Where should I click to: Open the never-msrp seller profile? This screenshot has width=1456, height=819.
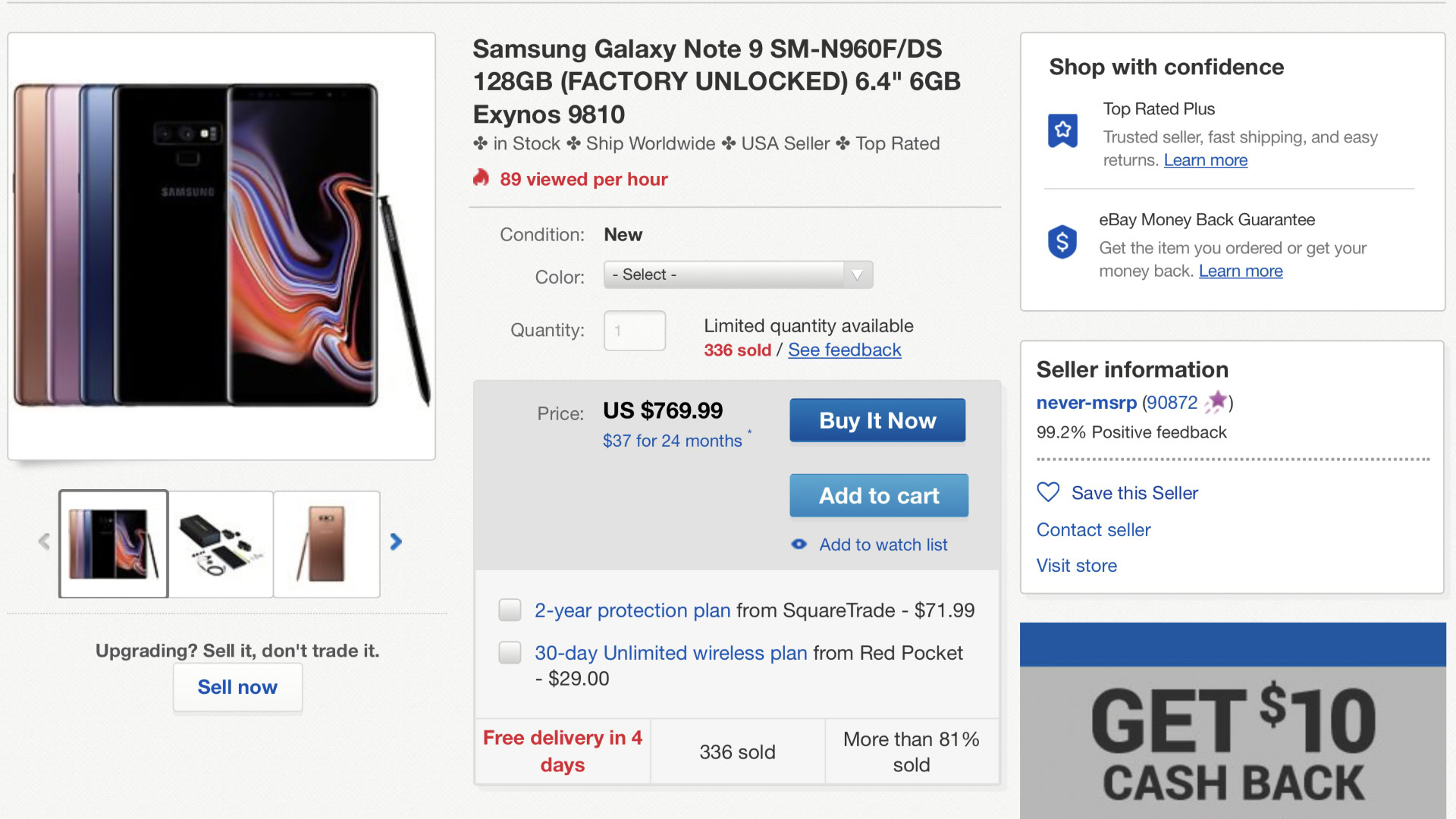tap(1086, 403)
